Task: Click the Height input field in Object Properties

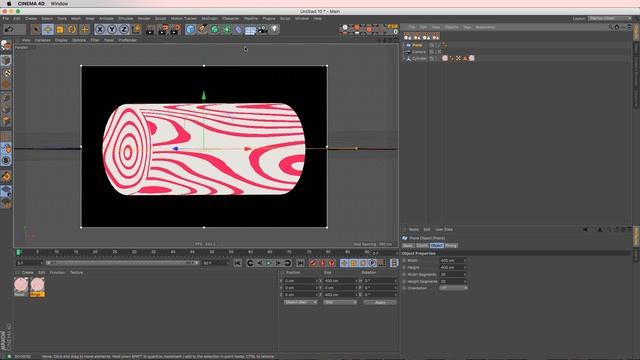Action: [453, 267]
